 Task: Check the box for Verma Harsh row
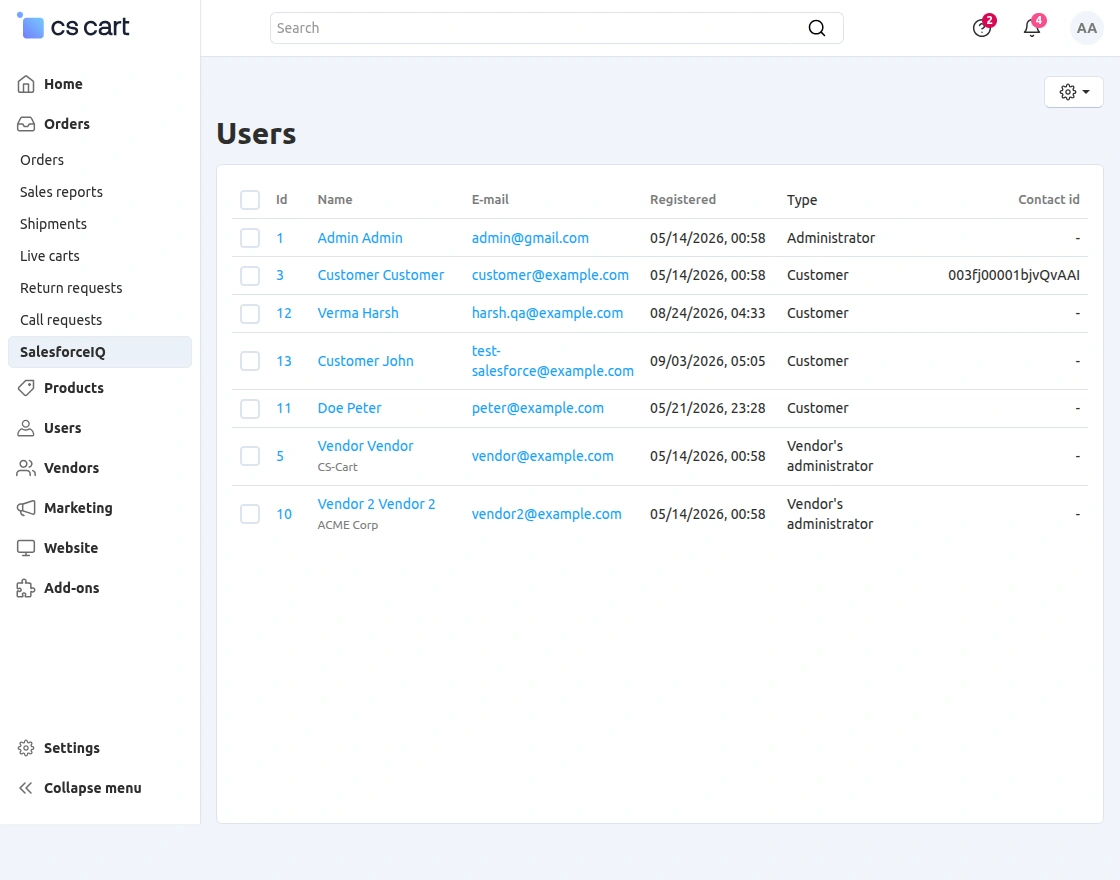pos(250,314)
